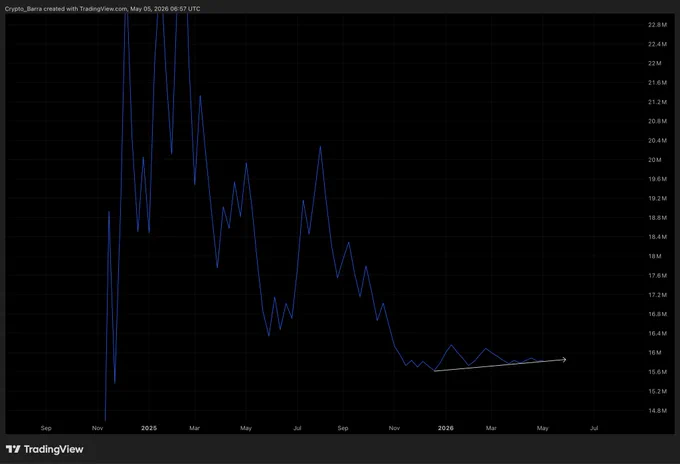
Task: Select the 19.6M price axis label
Action: tap(657, 179)
